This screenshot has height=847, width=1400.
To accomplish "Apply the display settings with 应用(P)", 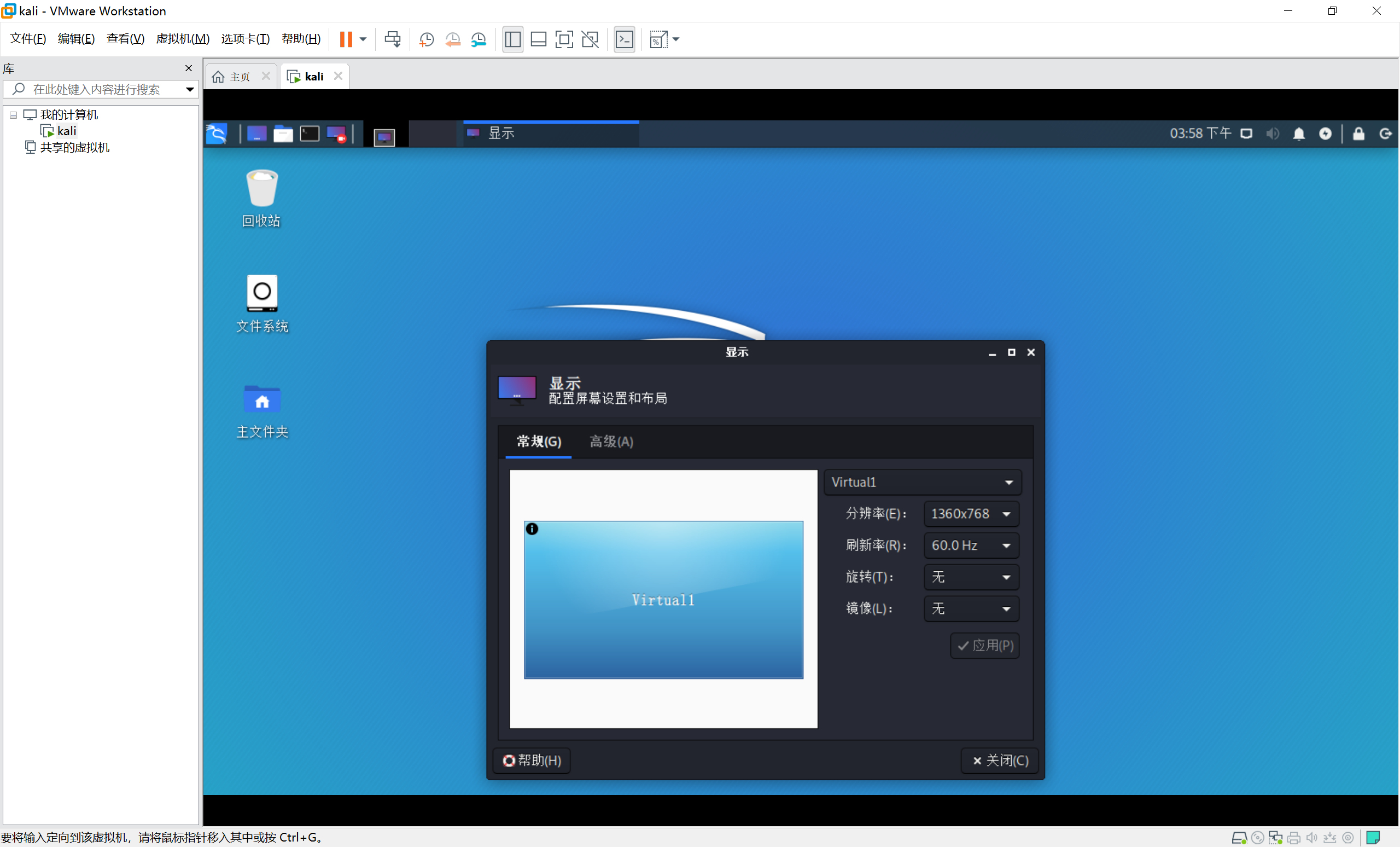I will pyautogui.click(x=984, y=646).
